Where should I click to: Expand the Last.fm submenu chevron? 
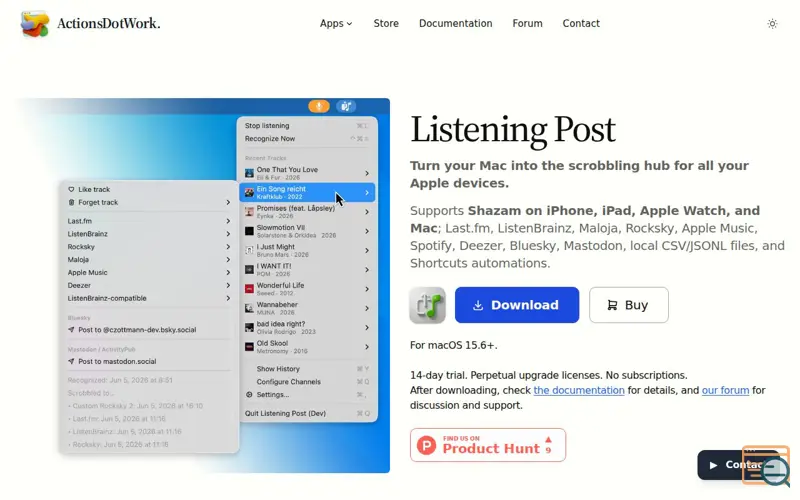point(228,221)
